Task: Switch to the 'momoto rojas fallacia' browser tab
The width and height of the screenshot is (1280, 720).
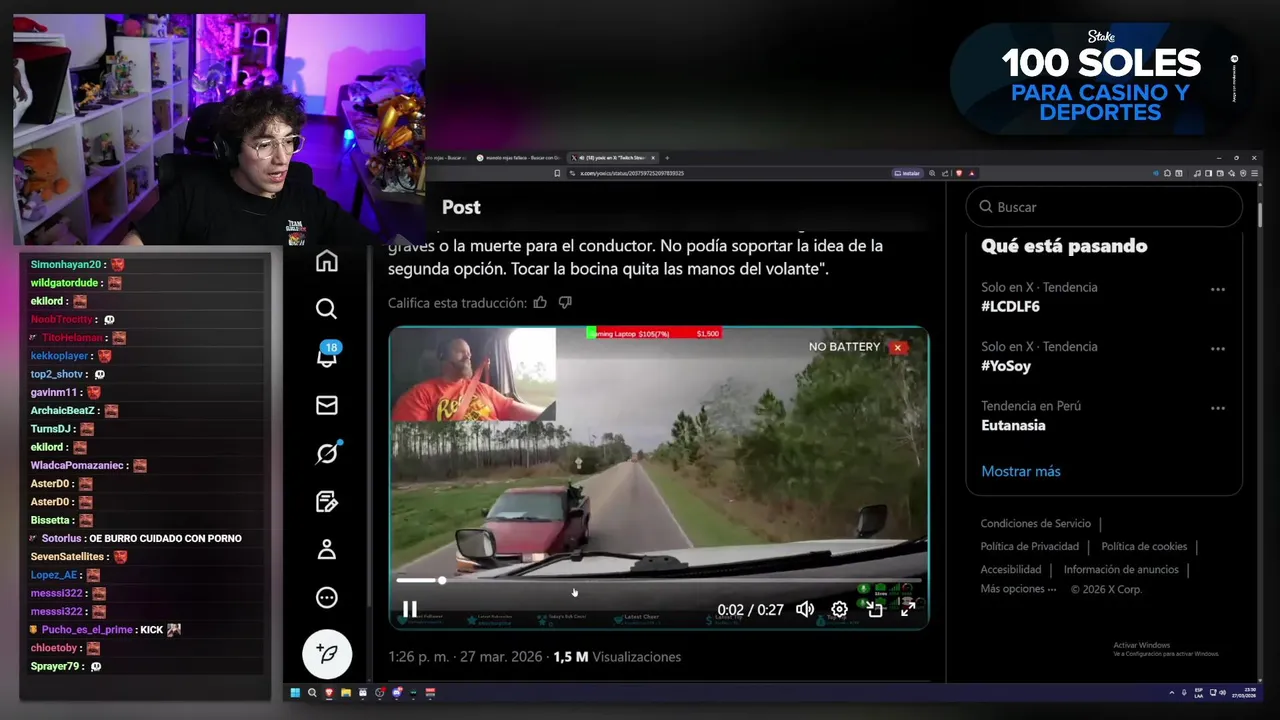Action: click(x=520, y=158)
